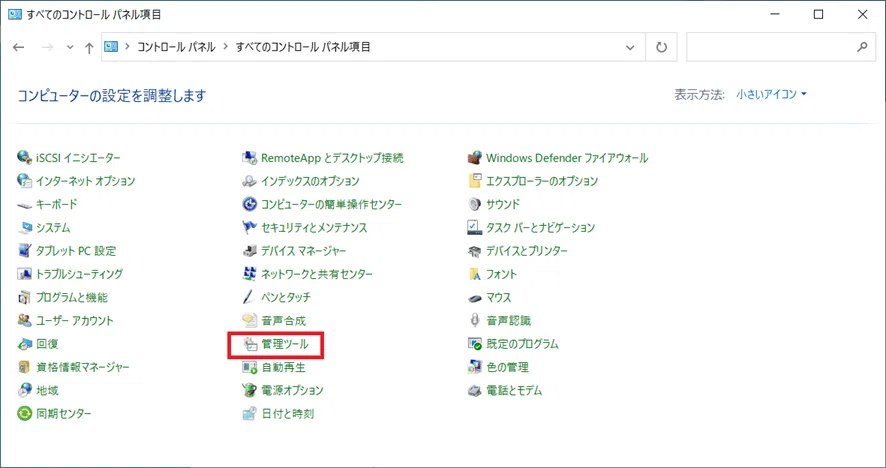Open the デバイスとプリンター printer icon
This screenshot has width=886, height=468.
(475, 251)
